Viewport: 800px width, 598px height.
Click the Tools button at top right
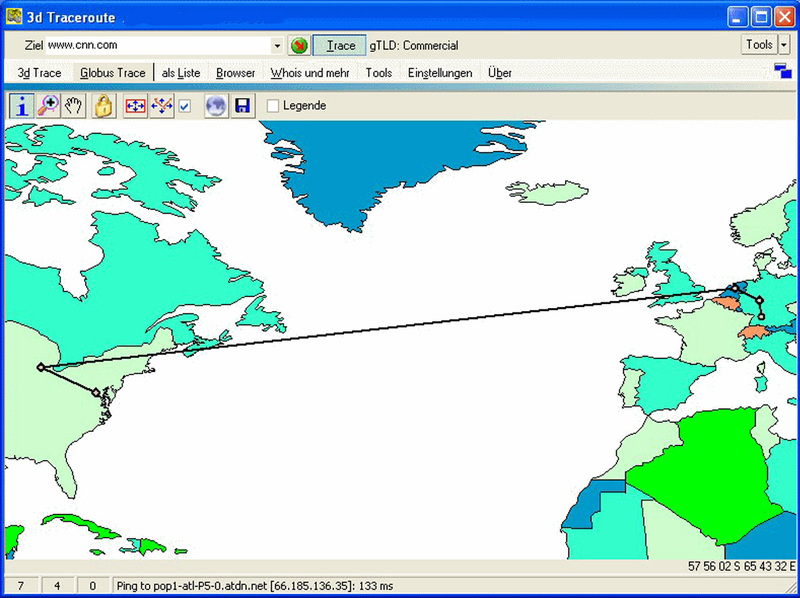pyautogui.click(x=759, y=45)
